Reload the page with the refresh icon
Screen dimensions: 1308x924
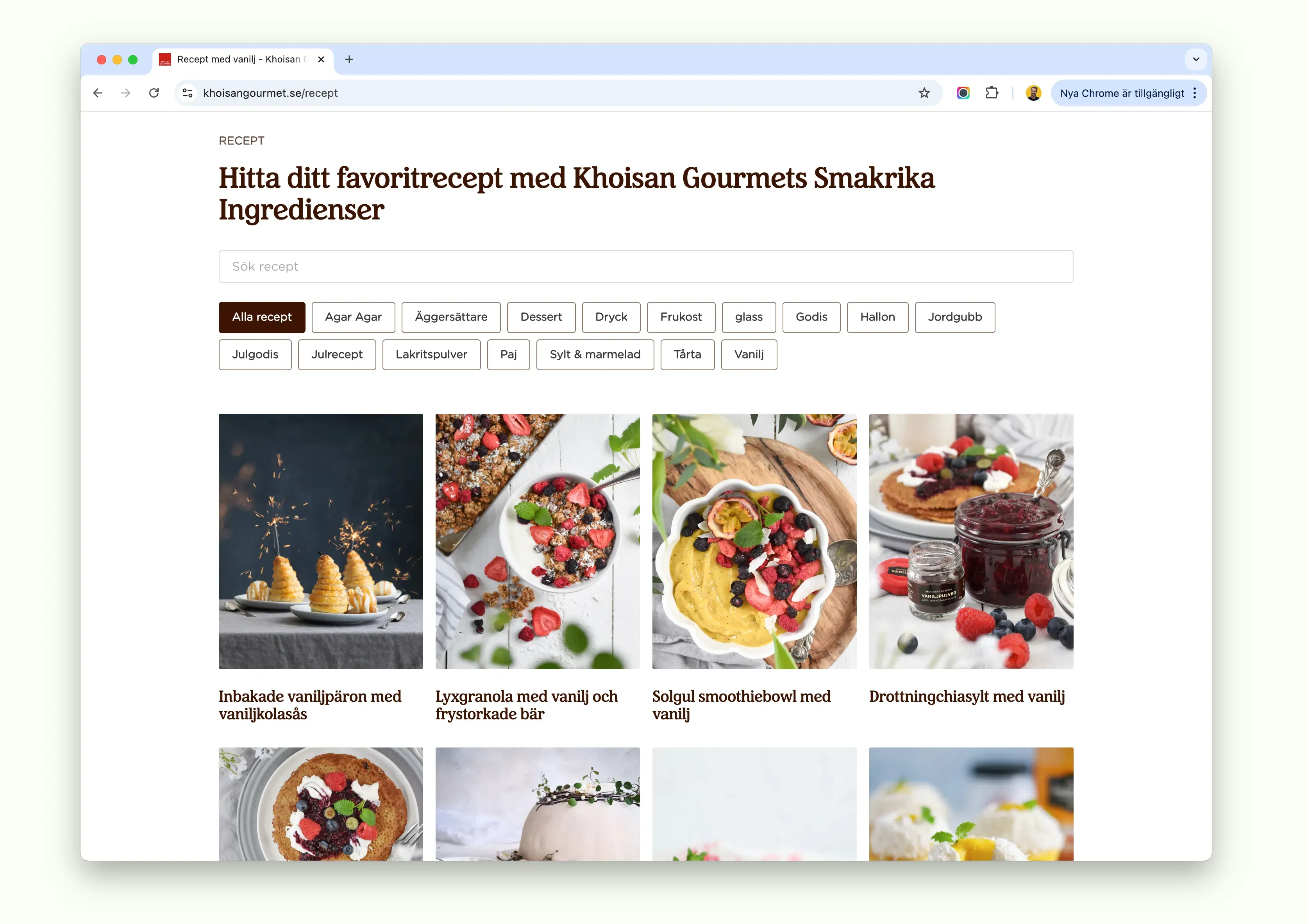(x=154, y=93)
